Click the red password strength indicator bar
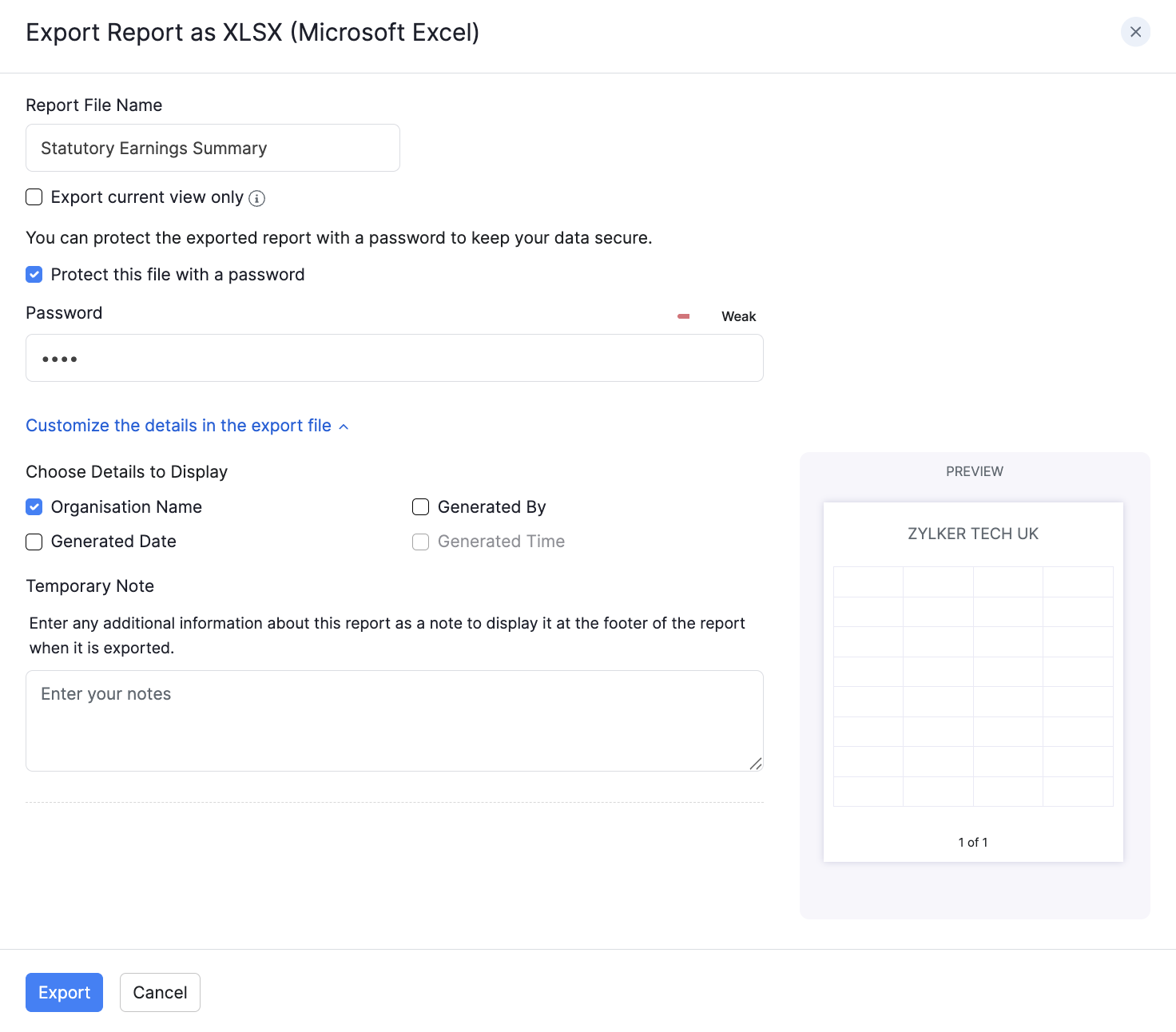1176x1032 pixels. (684, 316)
